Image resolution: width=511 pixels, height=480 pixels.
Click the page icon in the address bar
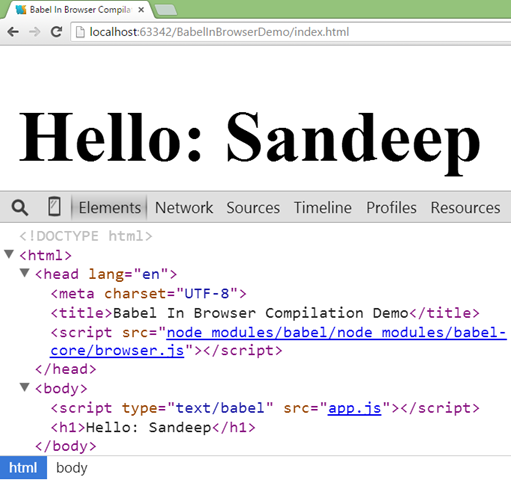point(80,32)
